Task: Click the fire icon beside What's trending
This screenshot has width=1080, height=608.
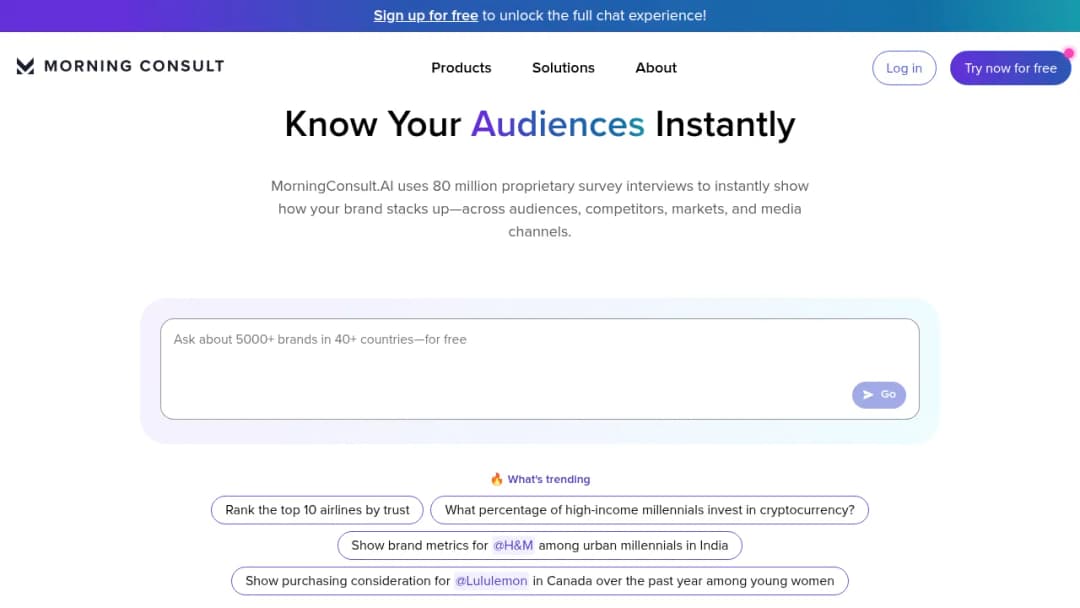Action: 497,479
